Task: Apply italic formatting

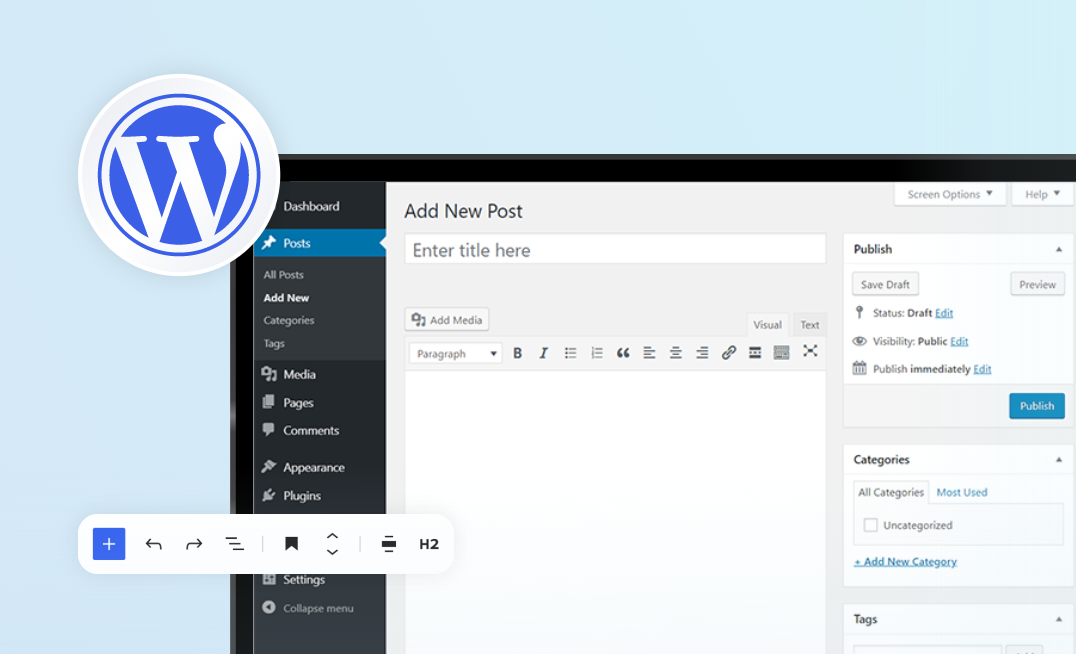Action: click(544, 352)
